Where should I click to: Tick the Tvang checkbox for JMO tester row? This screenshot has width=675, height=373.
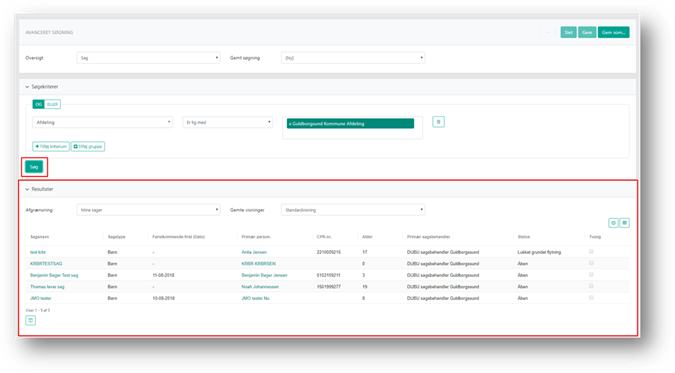(x=591, y=298)
